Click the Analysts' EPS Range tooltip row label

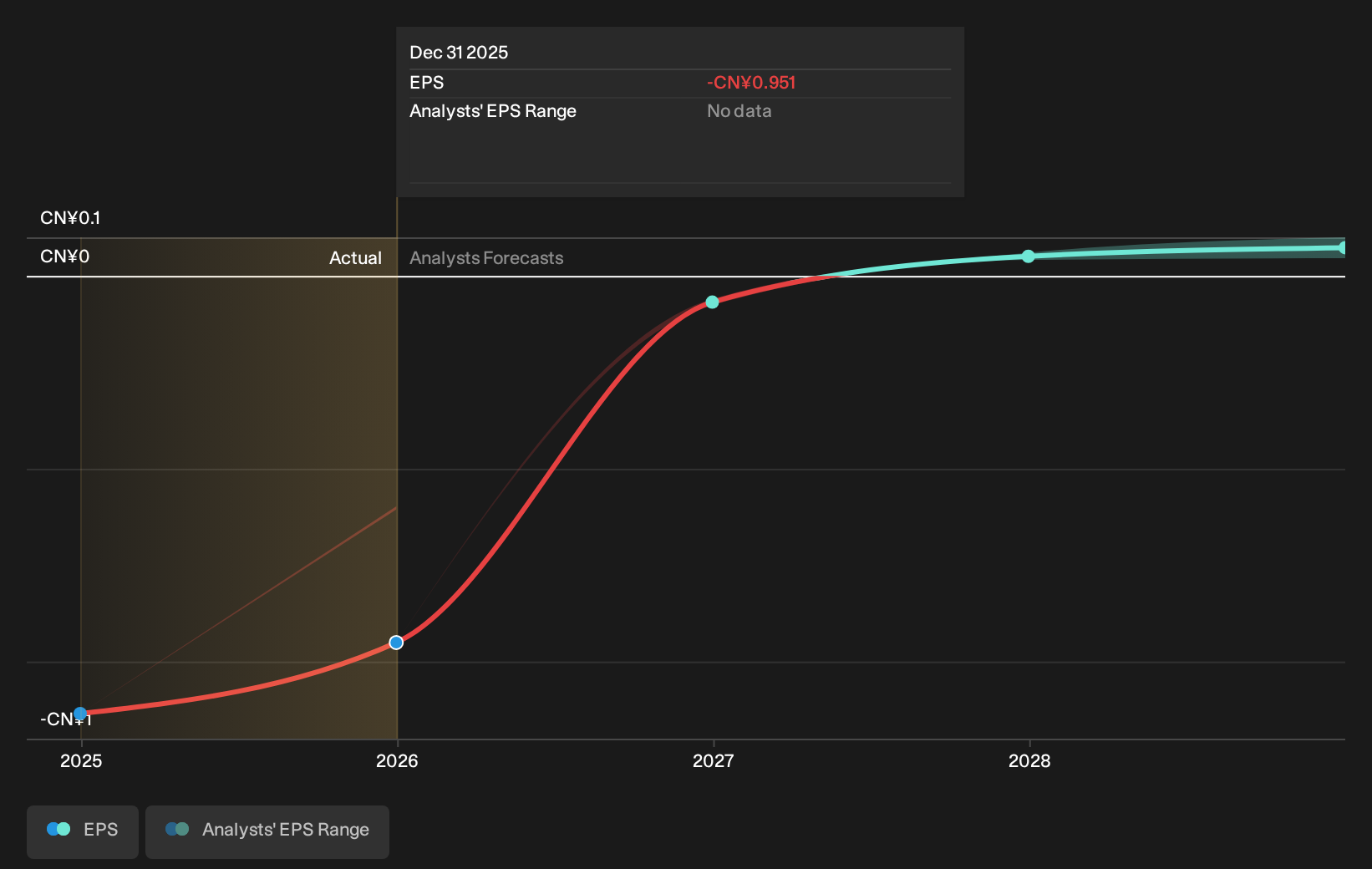coord(492,111)
